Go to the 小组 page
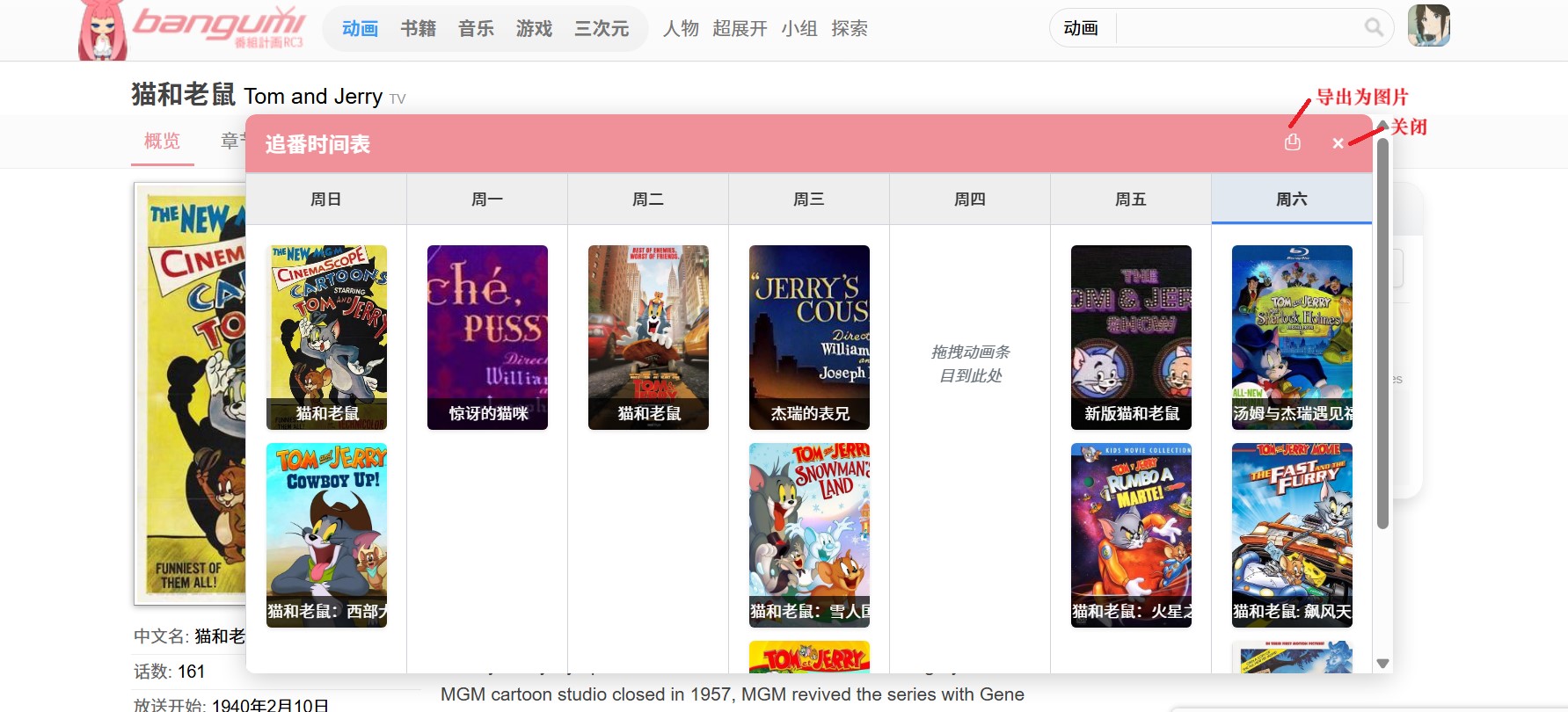The width and height of the screenshot is (1568, 712). pyautogui.click(x=799, y=29)
